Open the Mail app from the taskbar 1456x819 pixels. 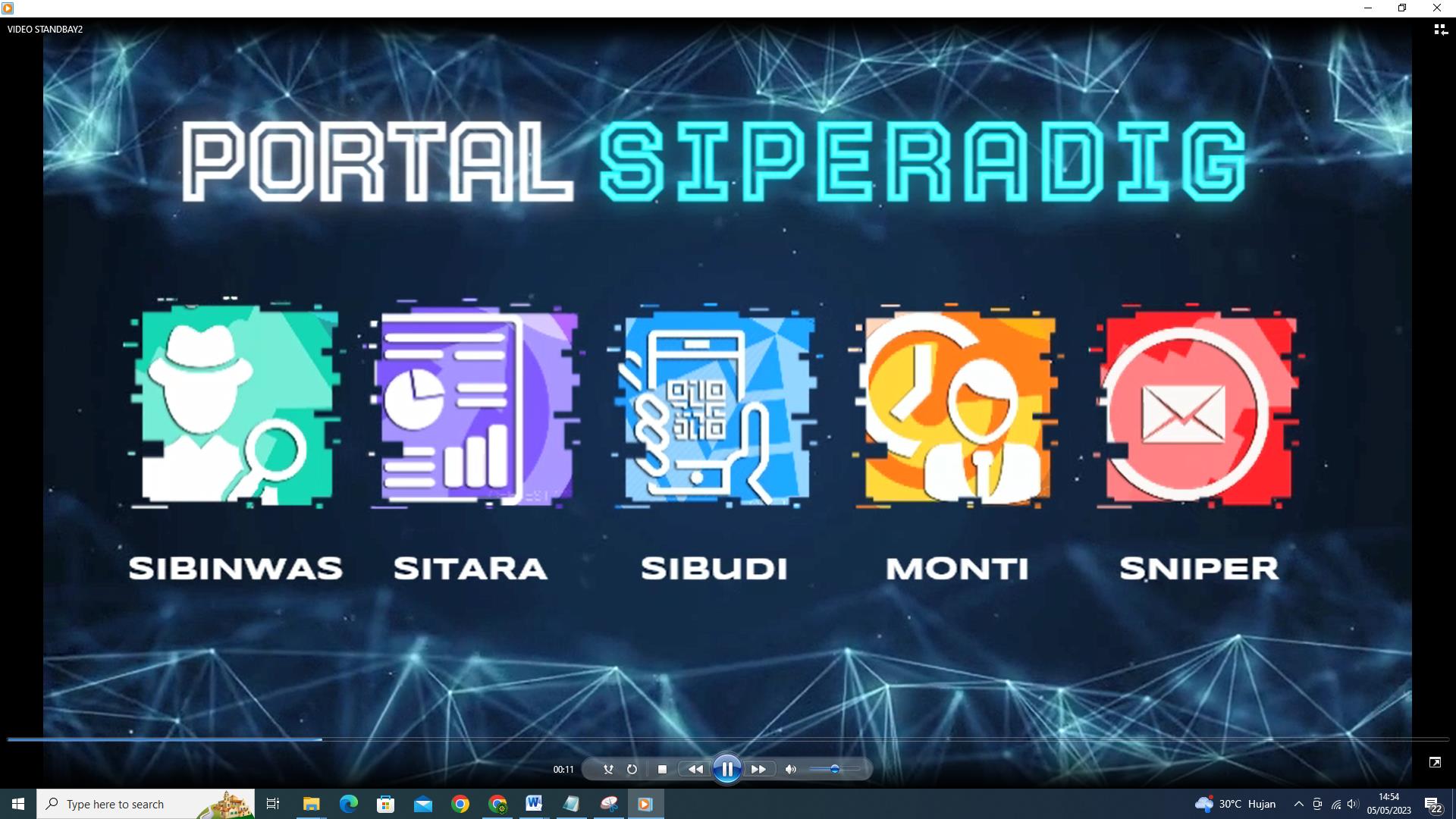coord(422,804)
